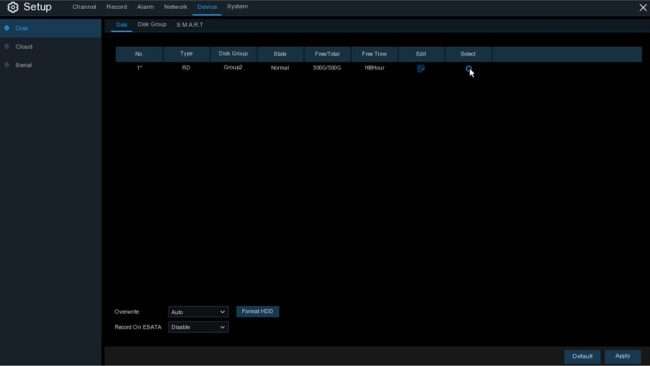
Task: Expand the Overwrite dropdown set to Auto
Action: 198,312
